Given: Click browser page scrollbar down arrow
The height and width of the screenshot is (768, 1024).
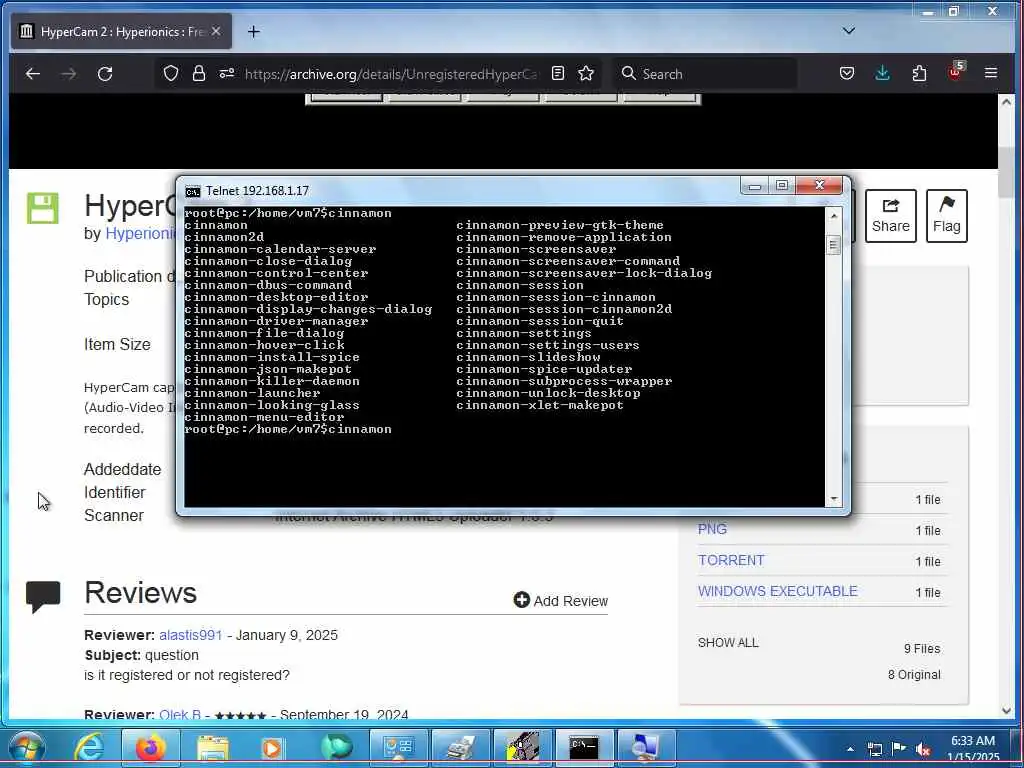Looking at the screenshot, I should 1006,711.
